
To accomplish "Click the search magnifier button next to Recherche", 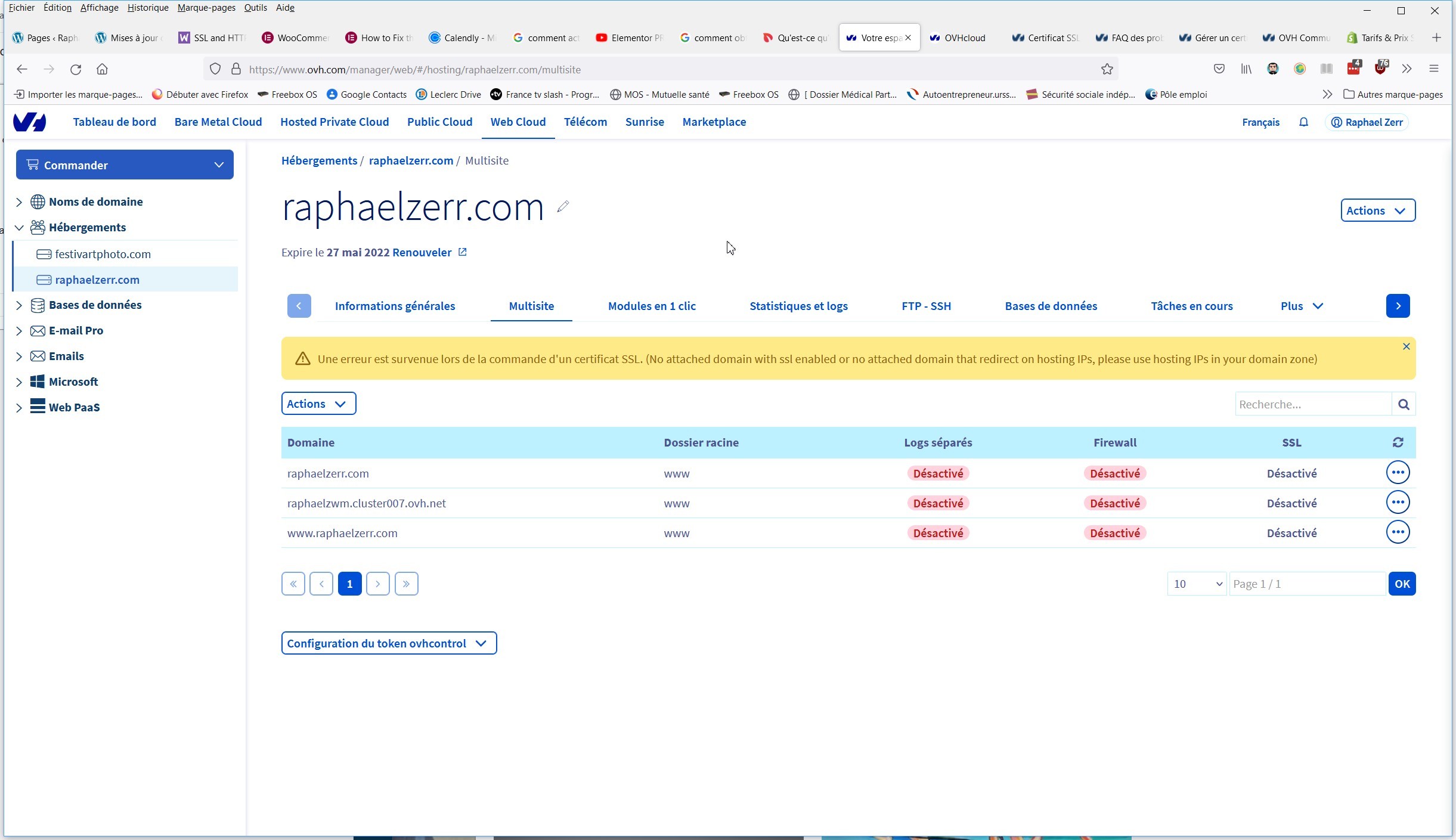I will 1404,404.
